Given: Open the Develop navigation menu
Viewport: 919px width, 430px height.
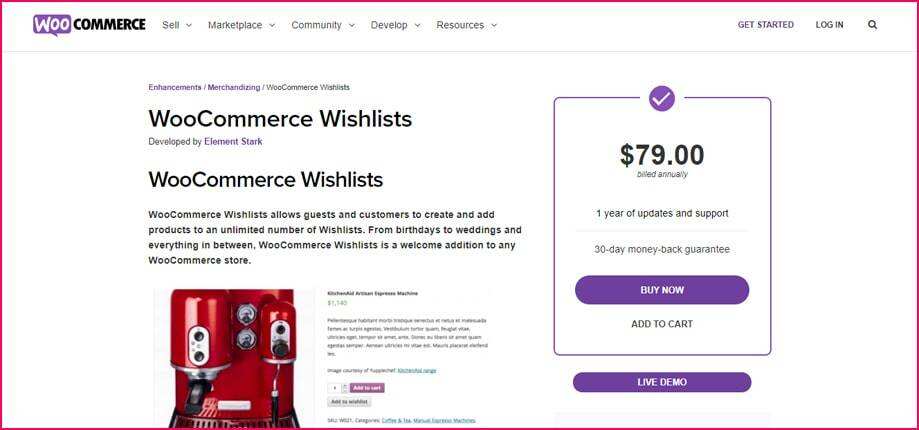Looking at the screenshot, I should pos(396,25).
